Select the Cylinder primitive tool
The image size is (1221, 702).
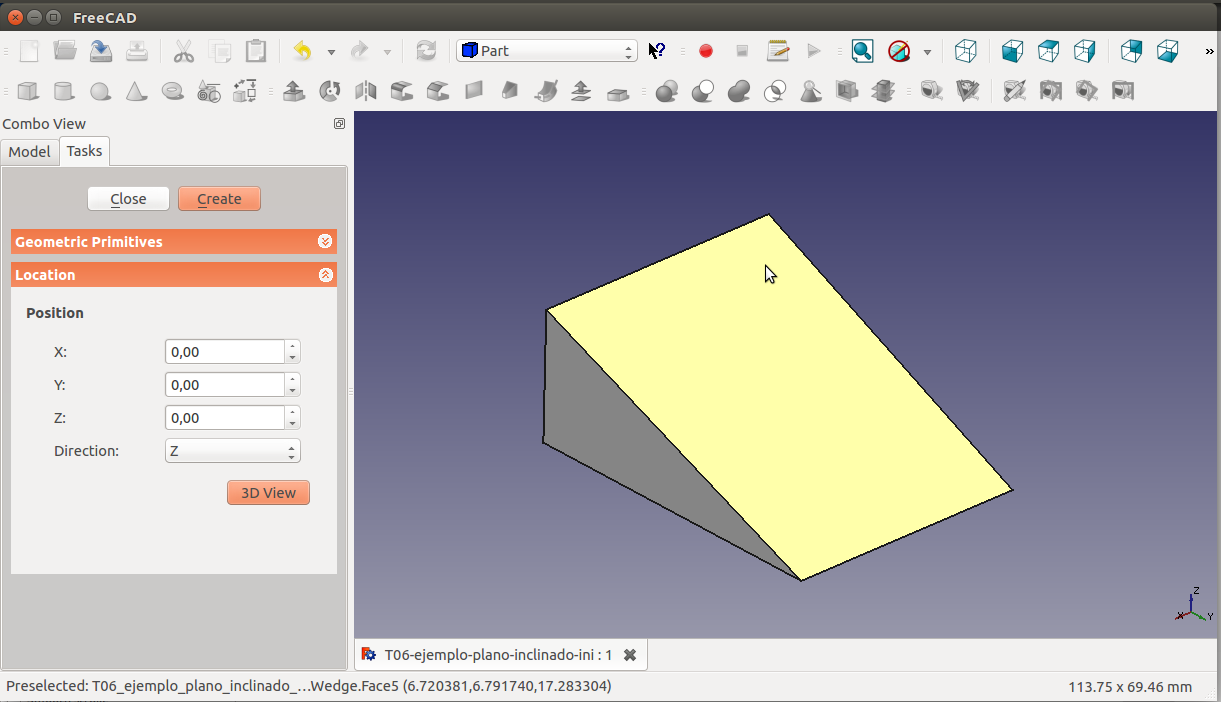click(x=64, y=91)
